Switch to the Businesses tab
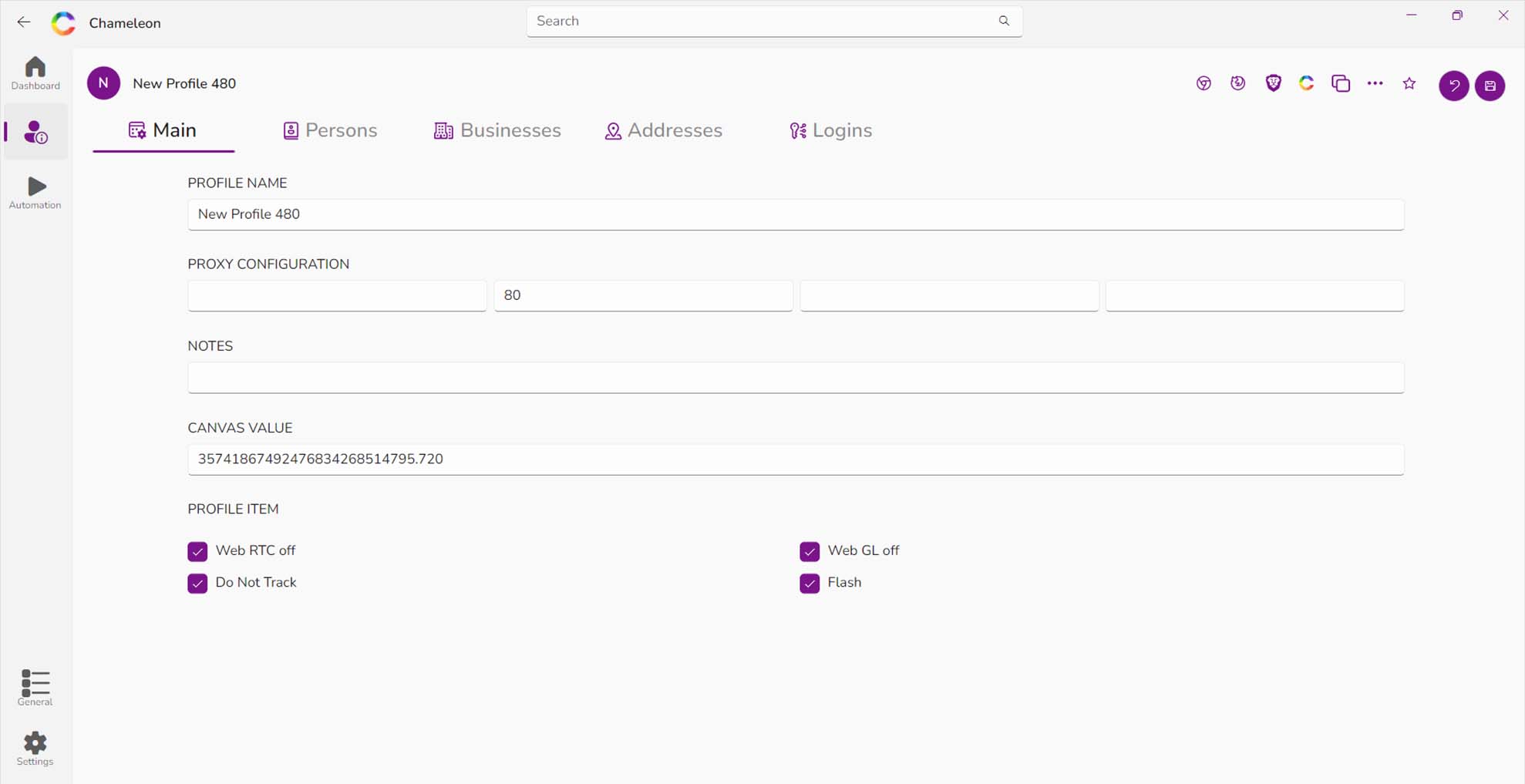The width and height of the screenshot is (1525, 784). (497, 130)
